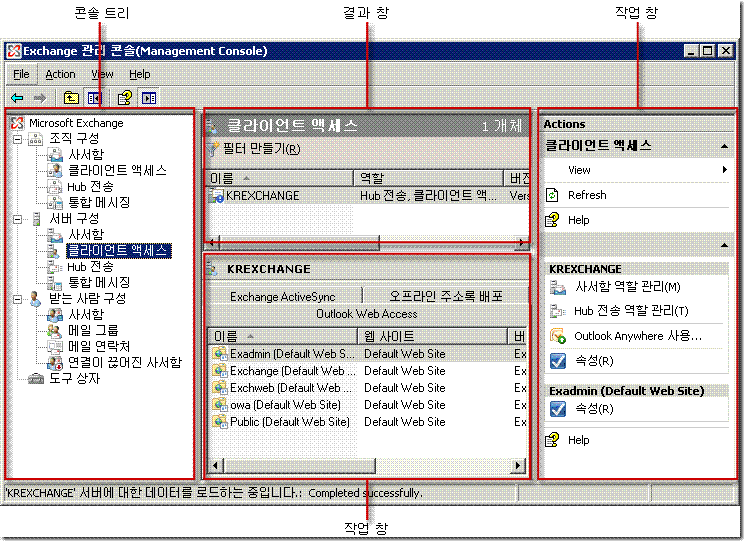Open the Help menu
The image size is (744, 541).
[x=140, y=75]
